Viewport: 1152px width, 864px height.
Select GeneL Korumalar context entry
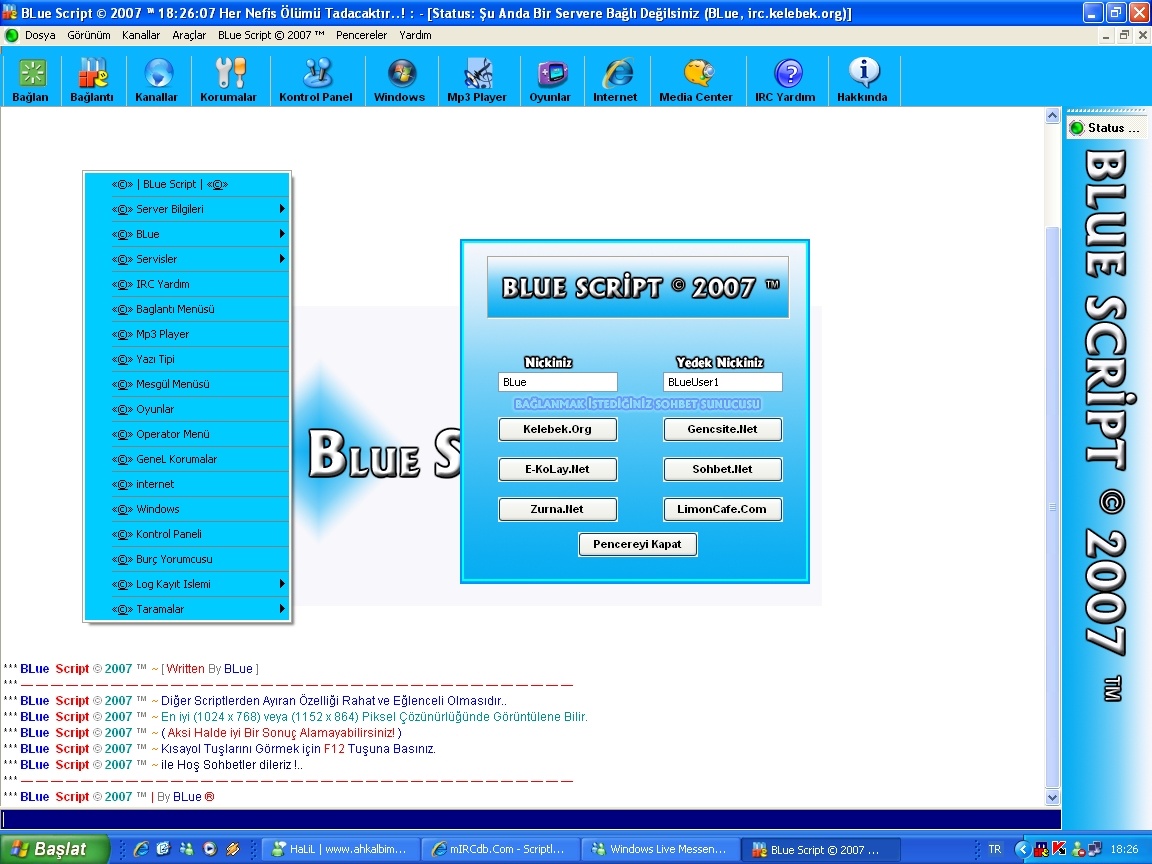point(187,459)
